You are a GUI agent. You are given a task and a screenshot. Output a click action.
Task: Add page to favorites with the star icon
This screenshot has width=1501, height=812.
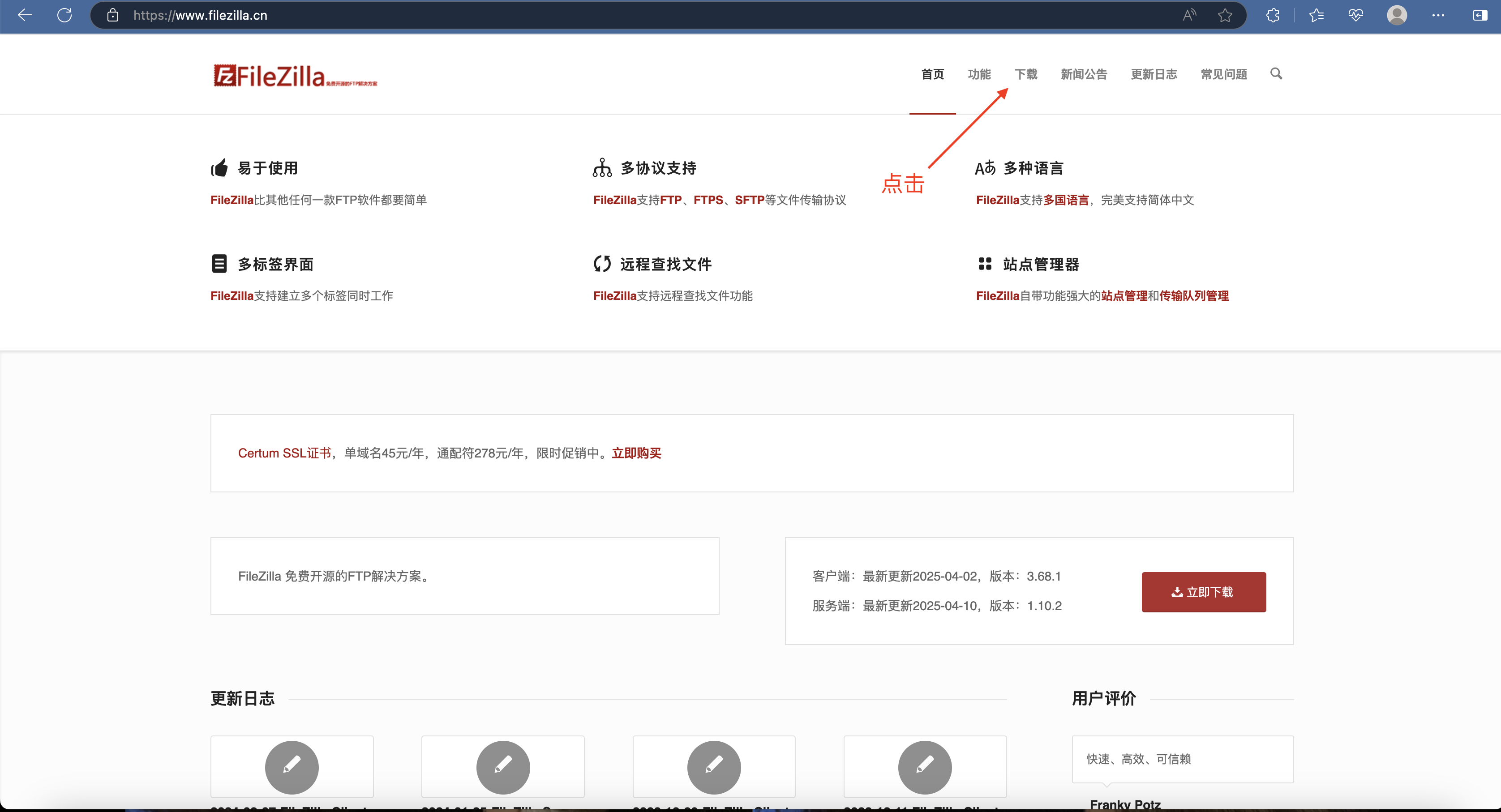click(1225, 15)
